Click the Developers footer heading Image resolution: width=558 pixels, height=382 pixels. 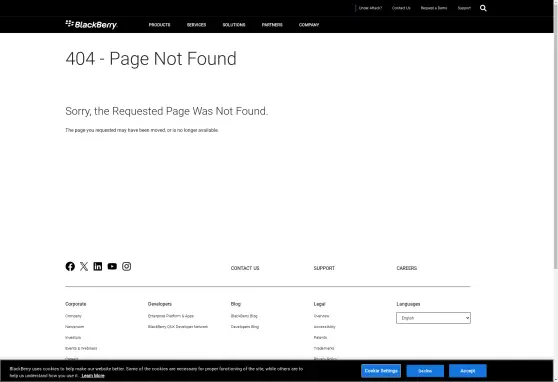(160, 304)
